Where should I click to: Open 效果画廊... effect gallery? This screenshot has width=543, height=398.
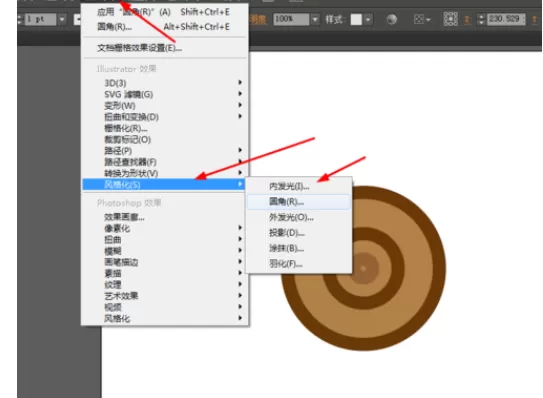[x=165, y=217]
